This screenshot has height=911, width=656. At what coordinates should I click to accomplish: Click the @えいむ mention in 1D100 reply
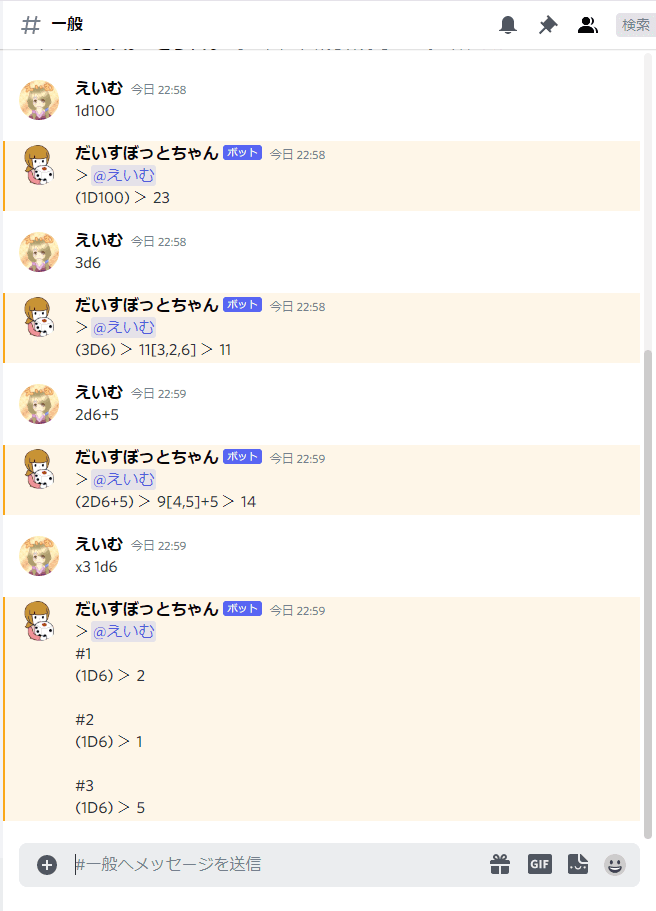tap(124, 175)
